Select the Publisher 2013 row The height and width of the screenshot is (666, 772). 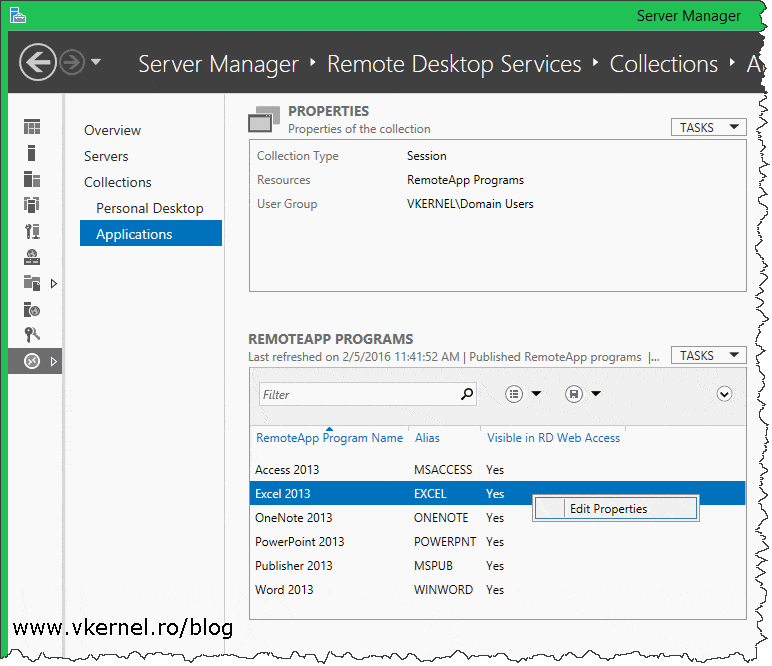(497, 566)
